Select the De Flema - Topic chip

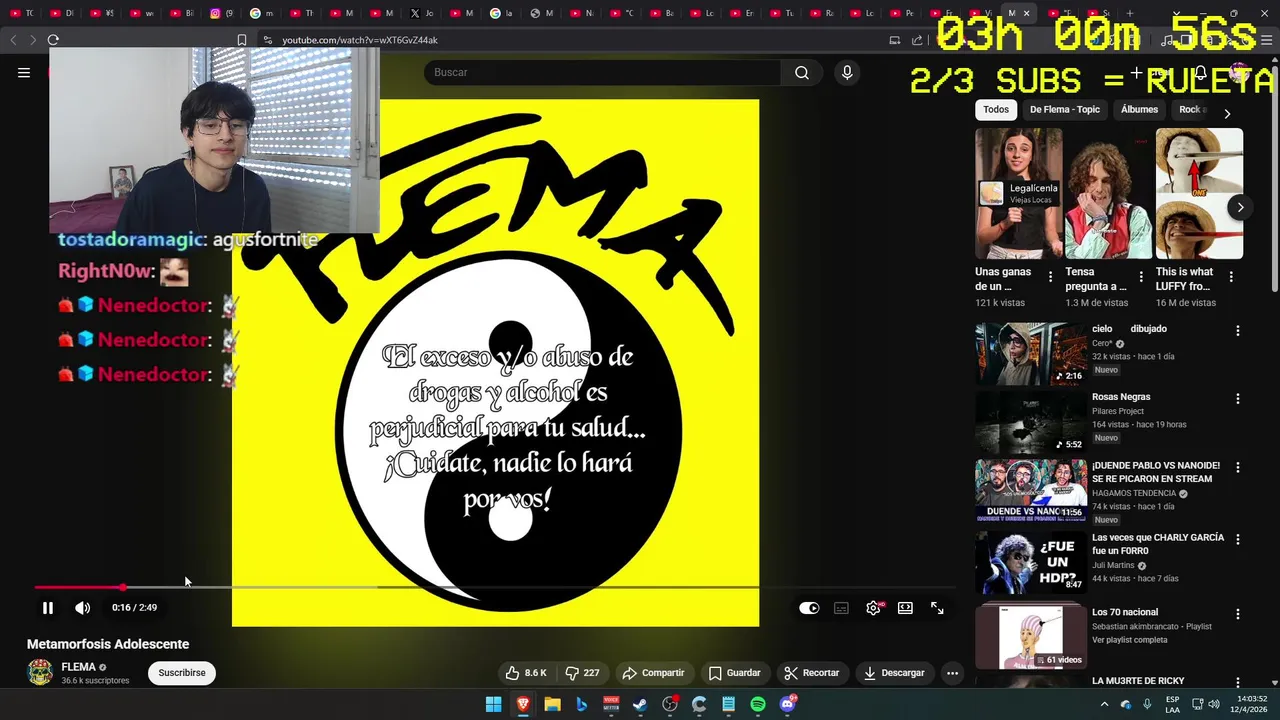tap(1065, 110)
